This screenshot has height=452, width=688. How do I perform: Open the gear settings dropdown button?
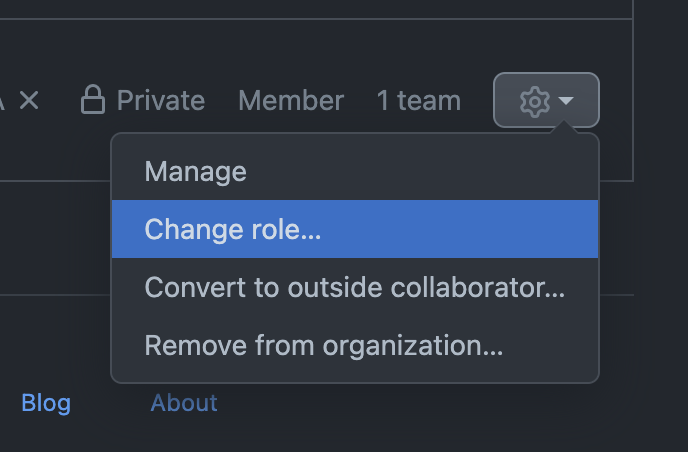pyautogui.click(x=546, y=100)
